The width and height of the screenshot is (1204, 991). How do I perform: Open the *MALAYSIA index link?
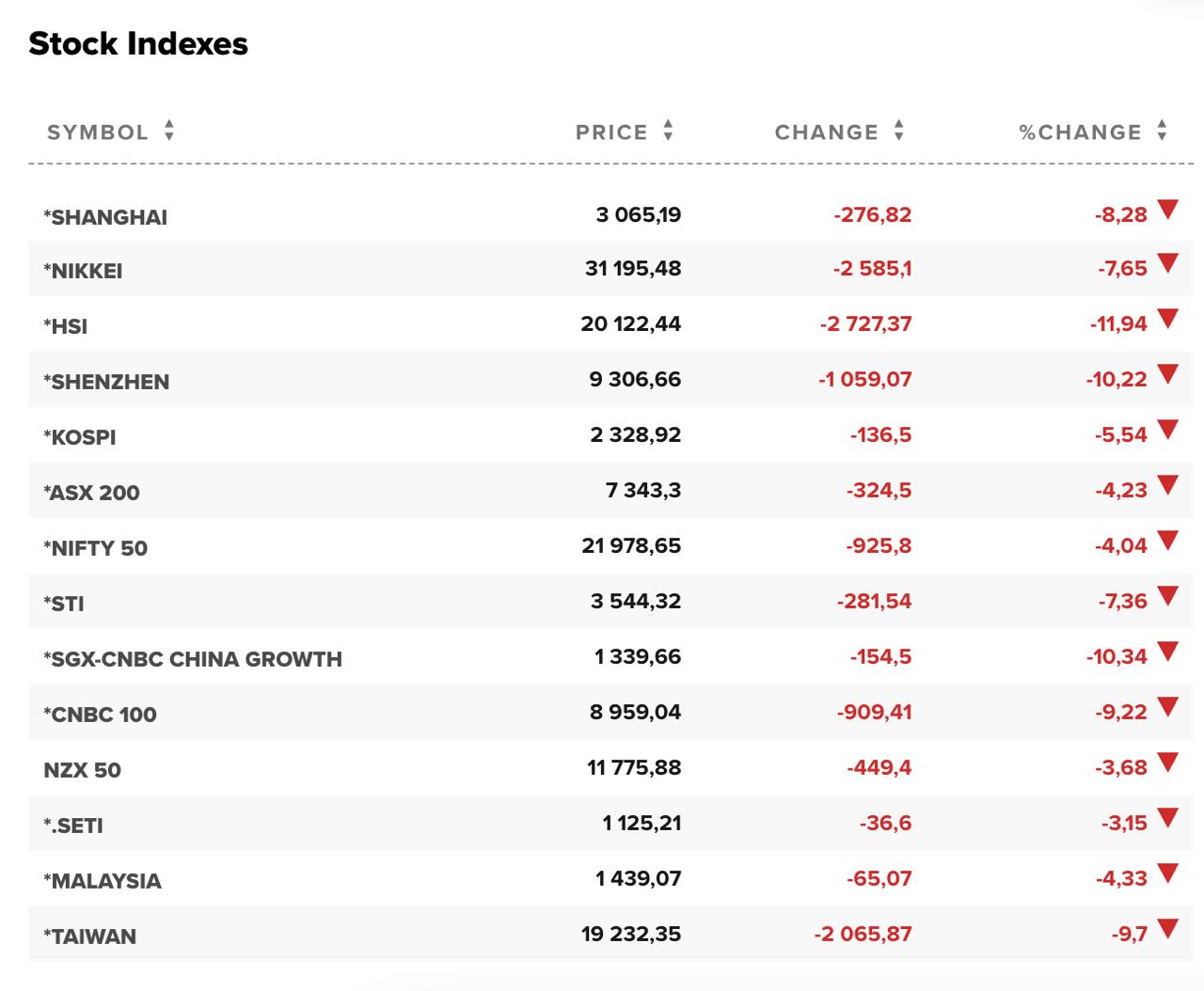(103, 882)
